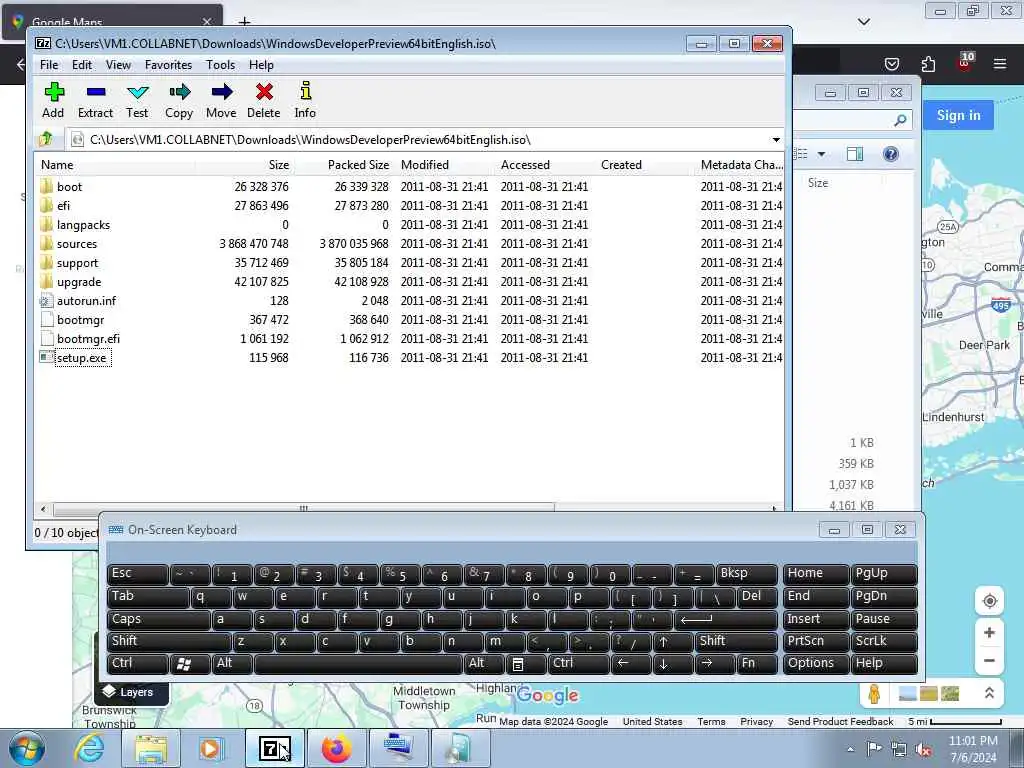
Task: Open the Firefox taskbar icon
Action: click(336, 748)
